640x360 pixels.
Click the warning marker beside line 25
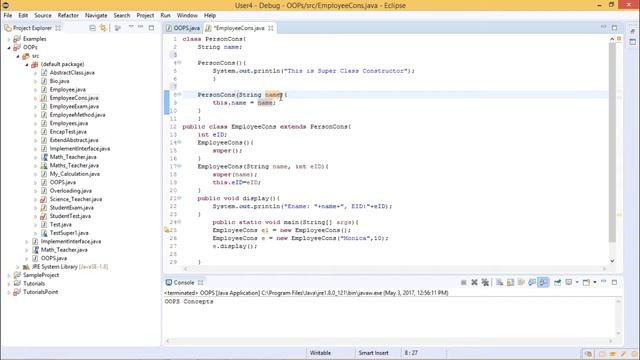pos(167,230)
